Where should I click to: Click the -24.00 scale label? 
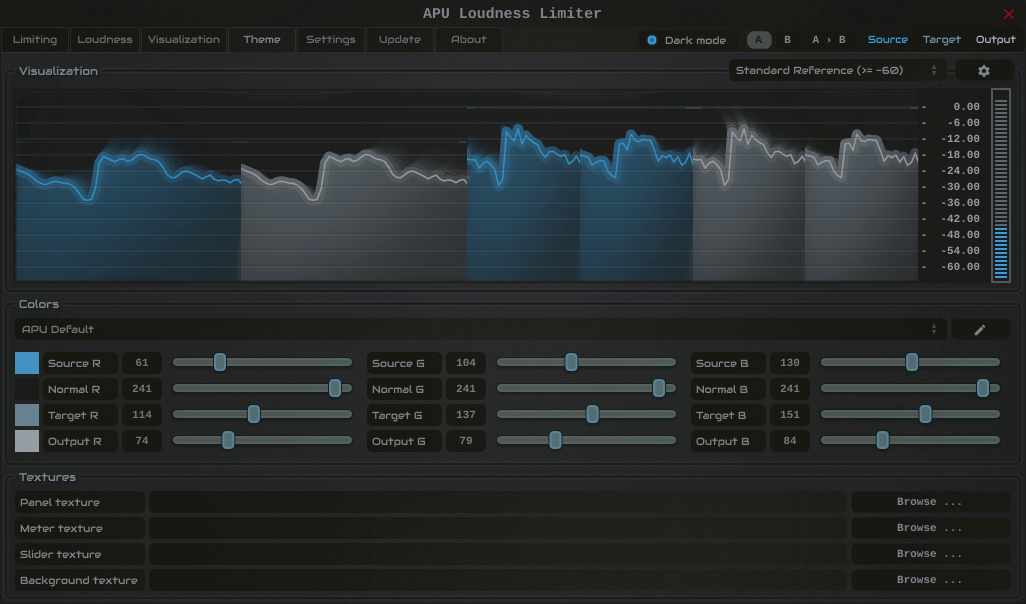[x=960, y=171]
